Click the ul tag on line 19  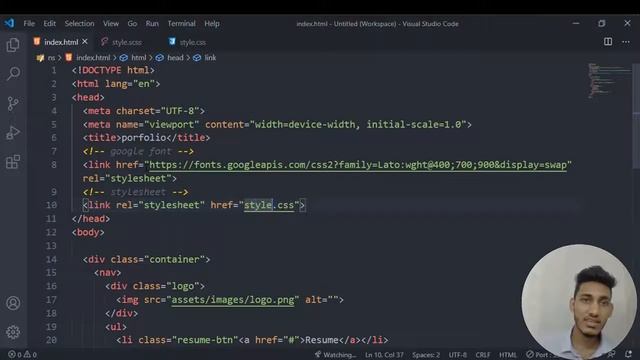[x=116, y=327]
